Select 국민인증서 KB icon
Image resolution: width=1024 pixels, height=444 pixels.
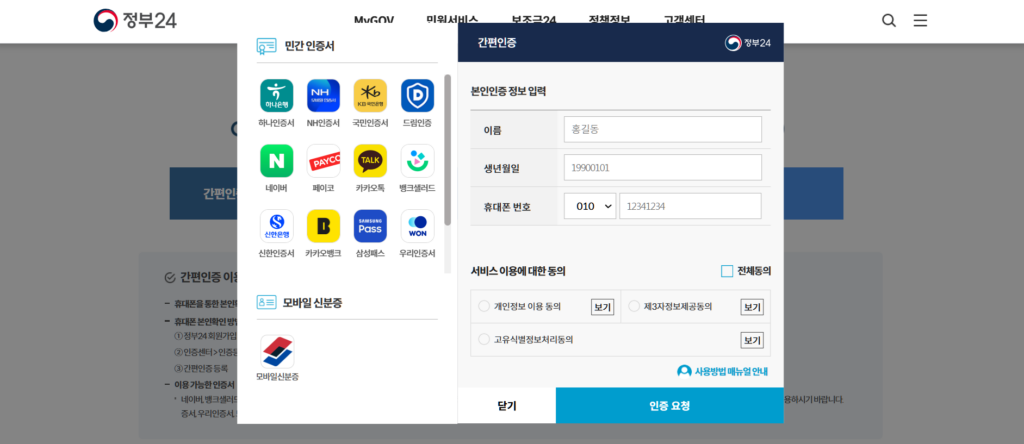[370, 96]
